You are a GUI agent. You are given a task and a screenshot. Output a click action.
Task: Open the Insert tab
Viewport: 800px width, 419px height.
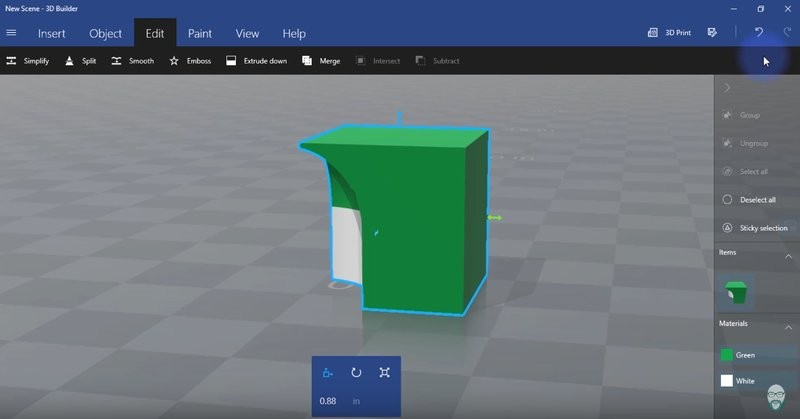(x=52, y=33)
